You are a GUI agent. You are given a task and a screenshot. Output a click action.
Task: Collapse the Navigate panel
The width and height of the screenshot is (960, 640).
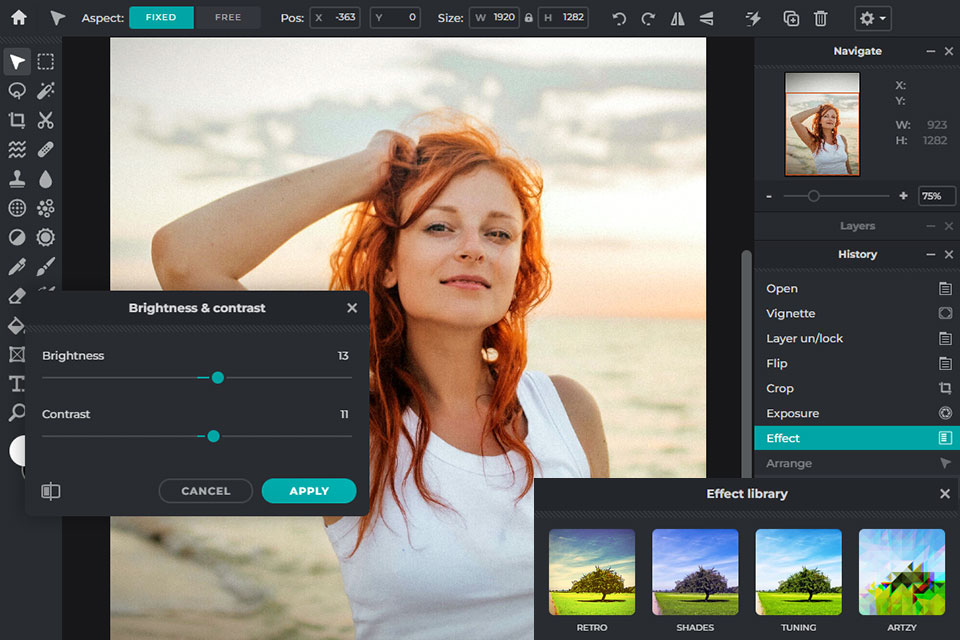coord(930,51)
